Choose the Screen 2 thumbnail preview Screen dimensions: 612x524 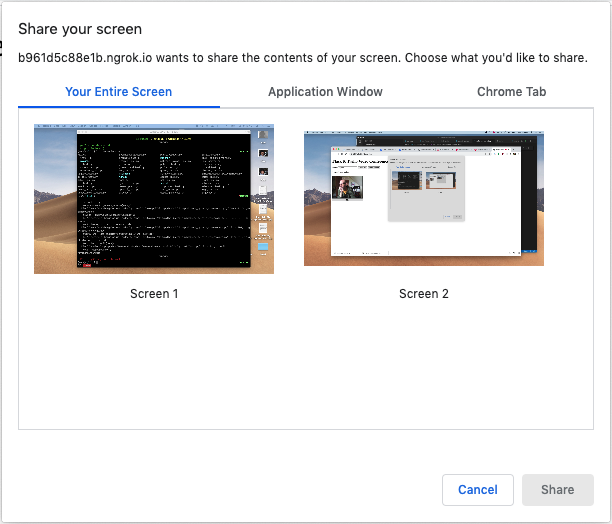pyautogui.click(x=424, y=199)
